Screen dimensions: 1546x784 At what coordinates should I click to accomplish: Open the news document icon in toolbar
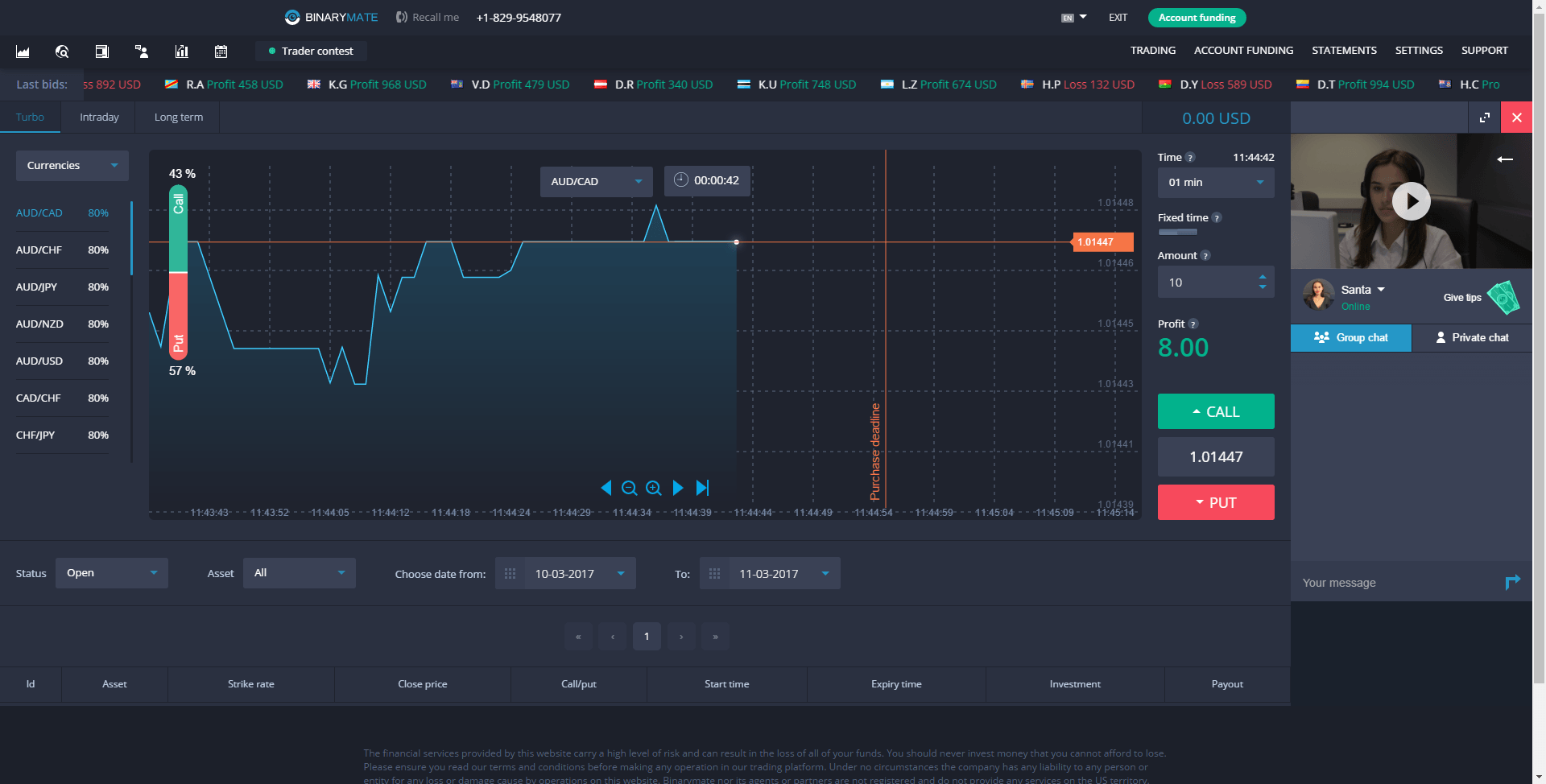point(101,52)
